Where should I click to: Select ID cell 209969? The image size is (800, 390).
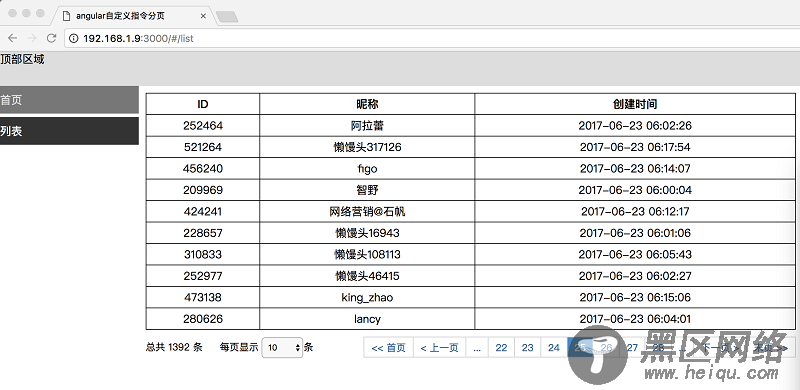point(203,190)
